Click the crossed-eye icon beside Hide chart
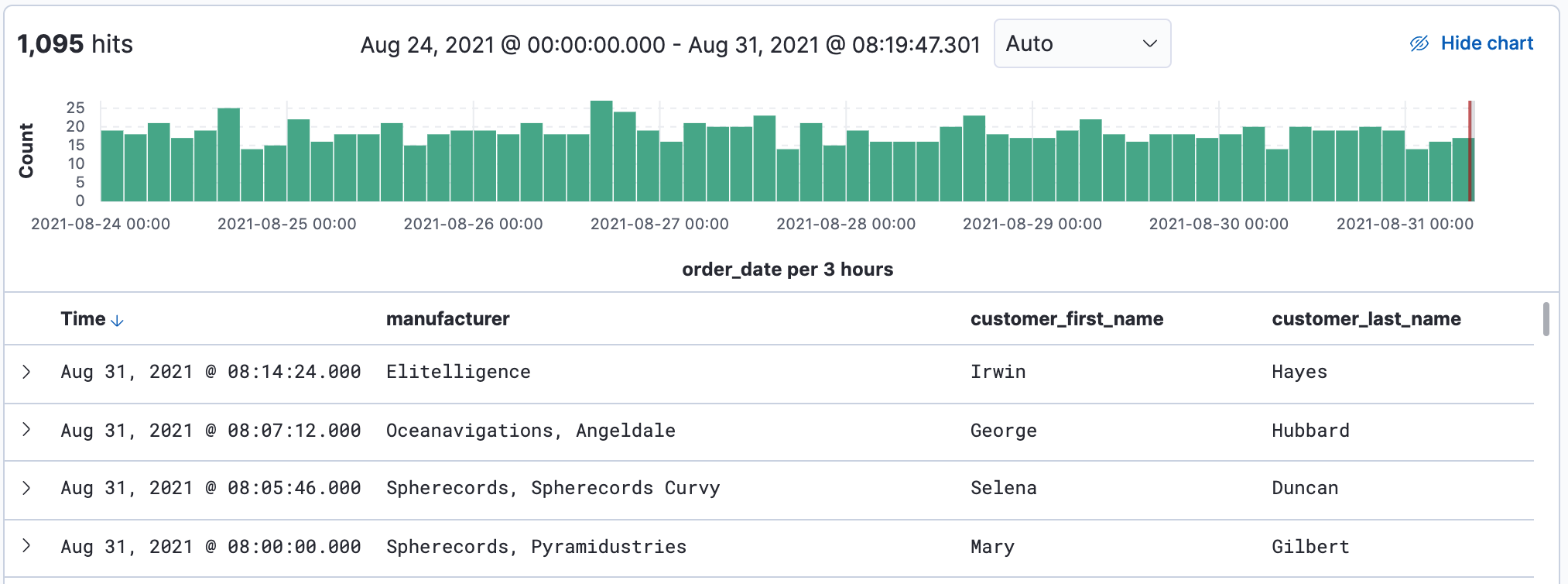The width and height of the screenshot is (1568, 584). pyautogui.click(x=1419, y=44)
